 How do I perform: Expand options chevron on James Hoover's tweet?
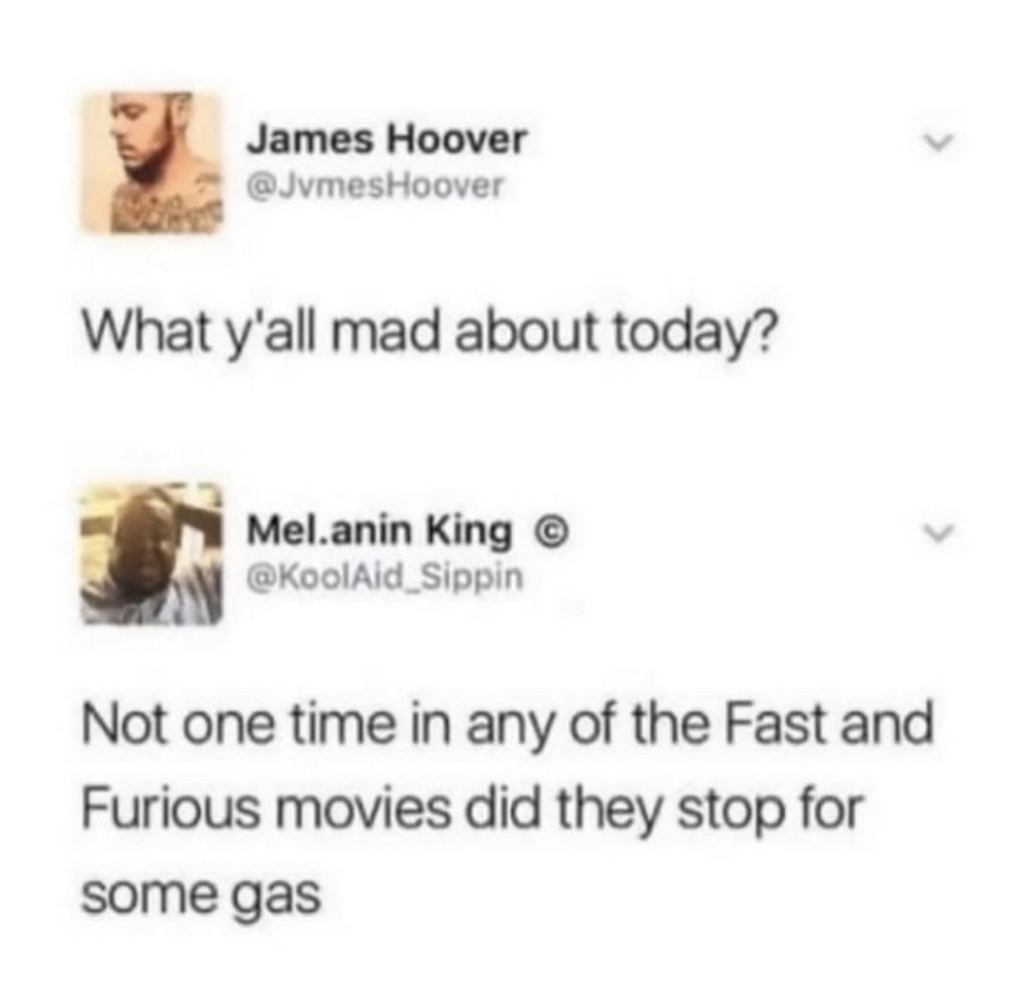(x=939, y=141)
